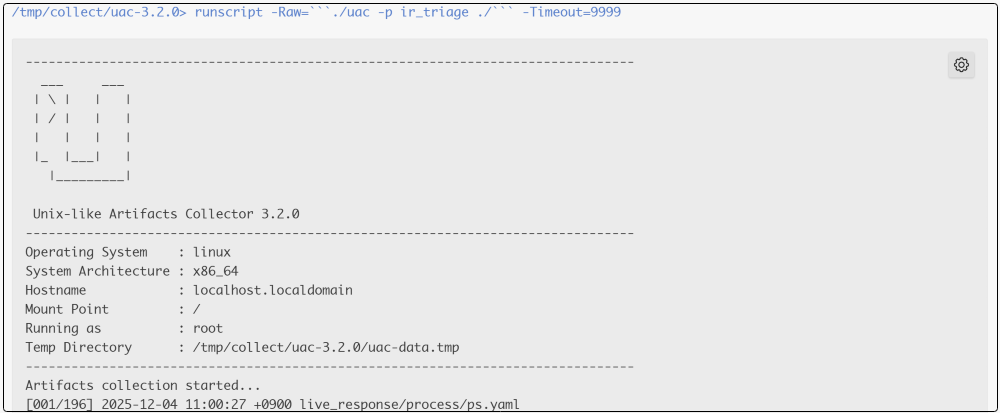Click the Artifacts collection started message
This screenshot has width=1000, height=413.
143,385
